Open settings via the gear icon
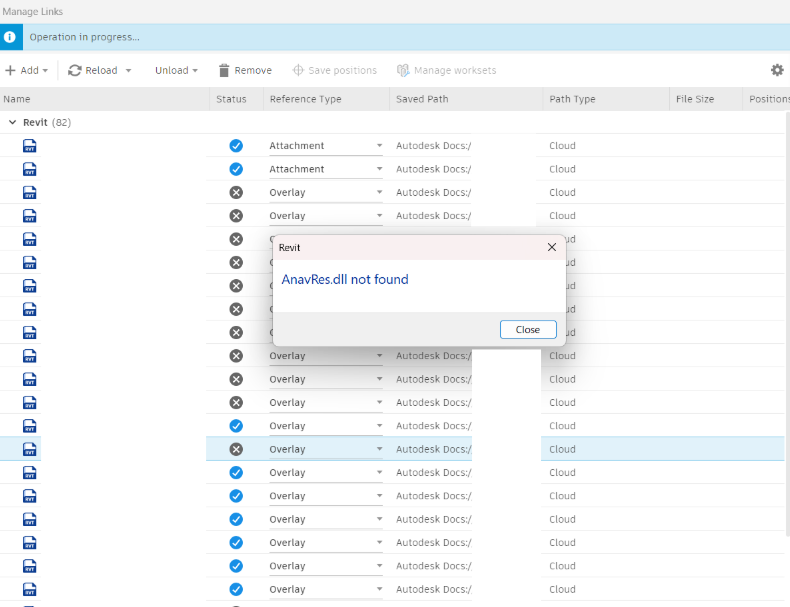The height and width of the screenshot is (607, 790). click(777, 70)
